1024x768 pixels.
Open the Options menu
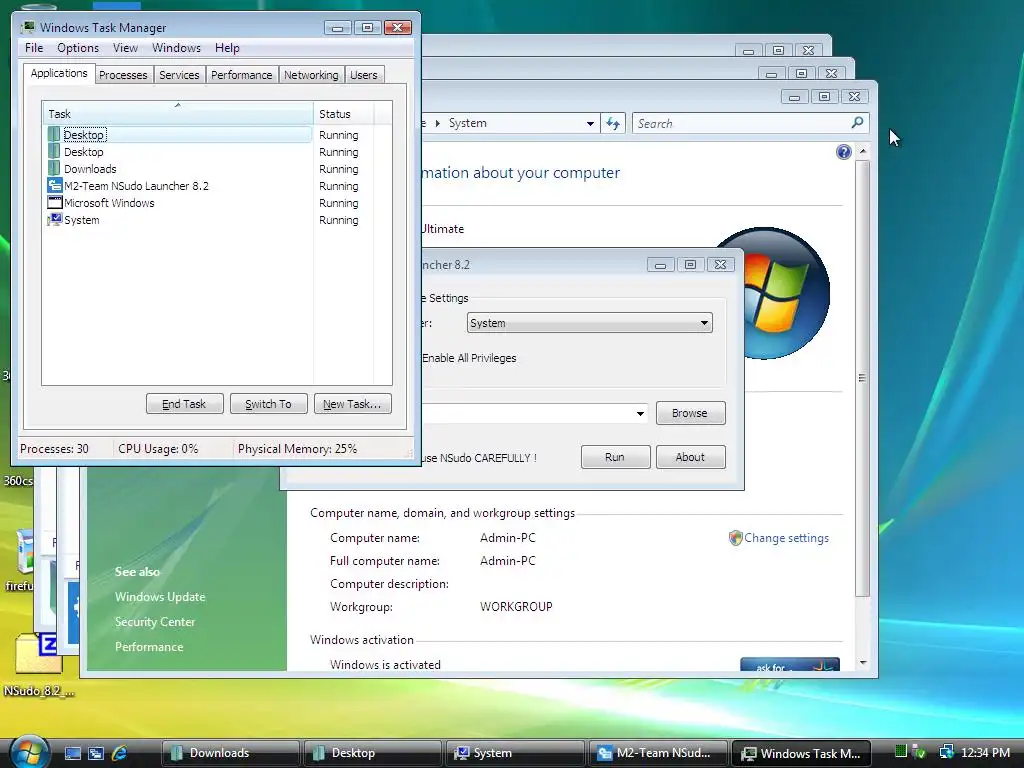[78, 48]
